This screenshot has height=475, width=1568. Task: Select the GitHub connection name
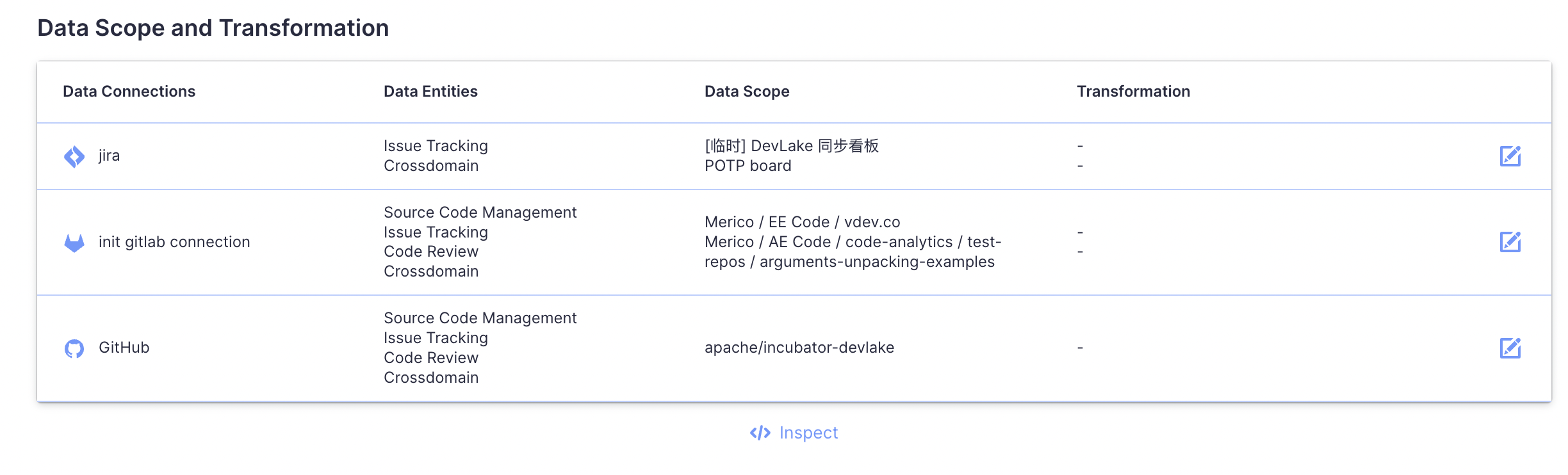pyautogui.click(x=124, y=348)
